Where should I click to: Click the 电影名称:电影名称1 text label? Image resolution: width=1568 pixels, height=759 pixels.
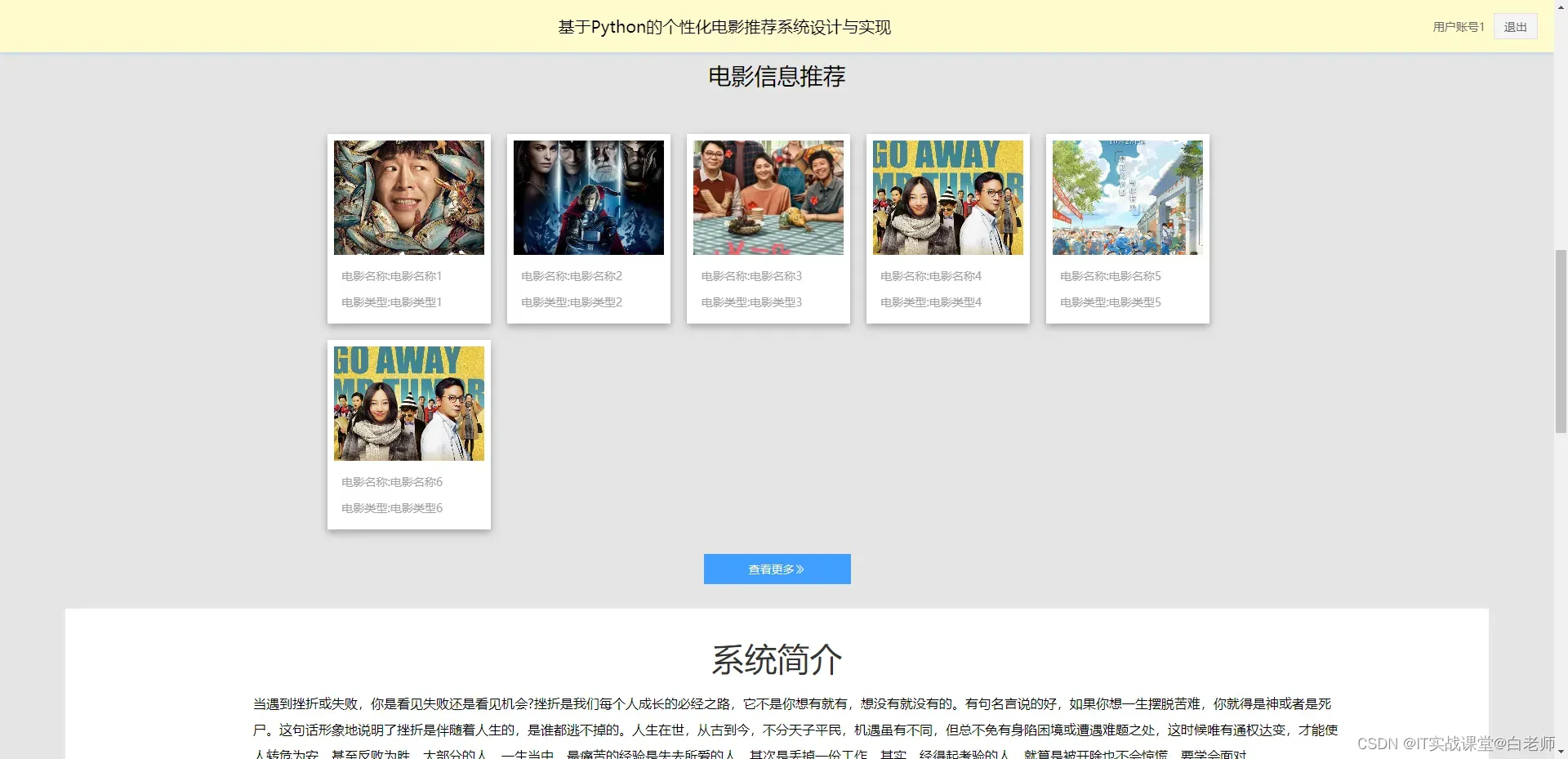click(x=391, y=275)
